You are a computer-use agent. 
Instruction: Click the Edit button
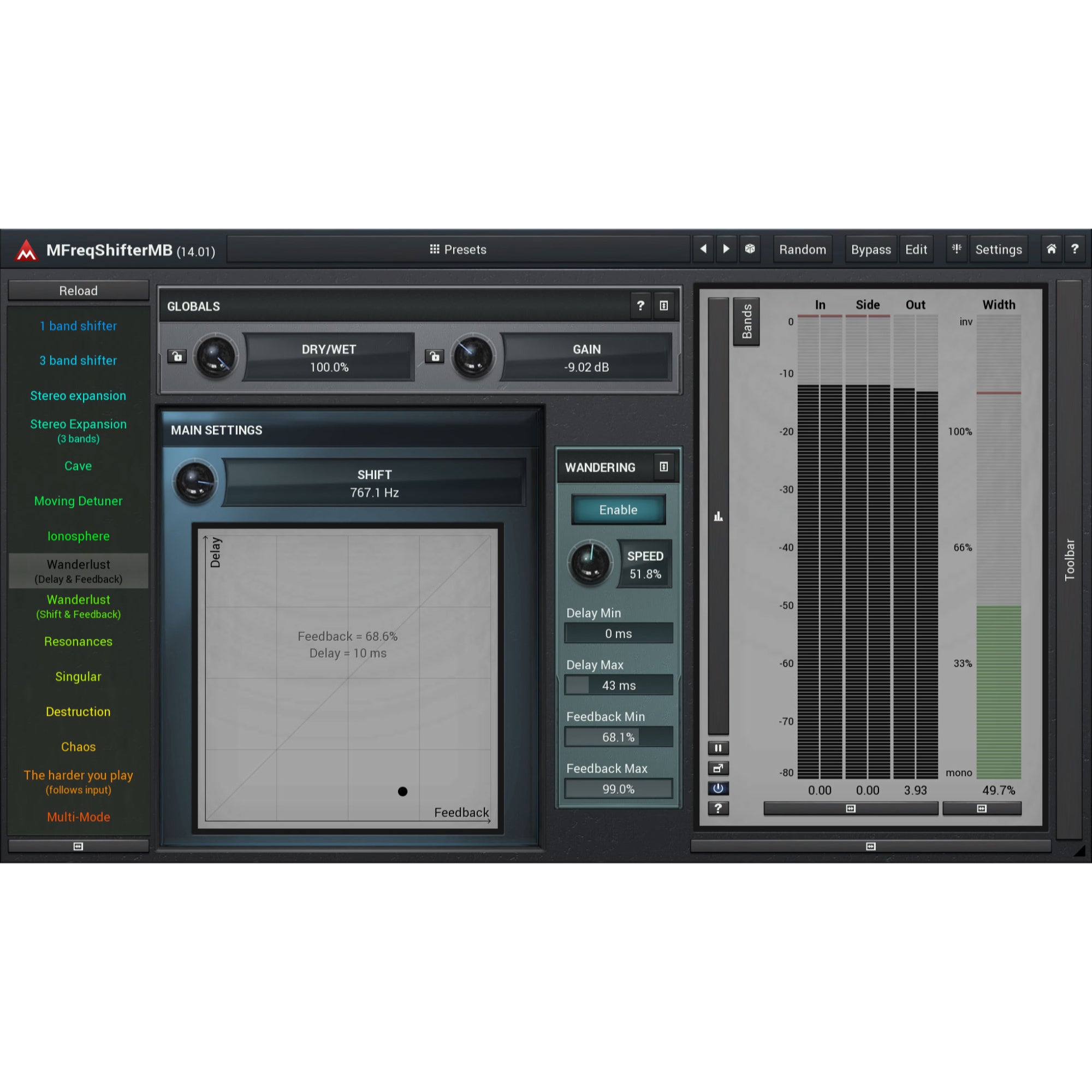tap(916, 250)
